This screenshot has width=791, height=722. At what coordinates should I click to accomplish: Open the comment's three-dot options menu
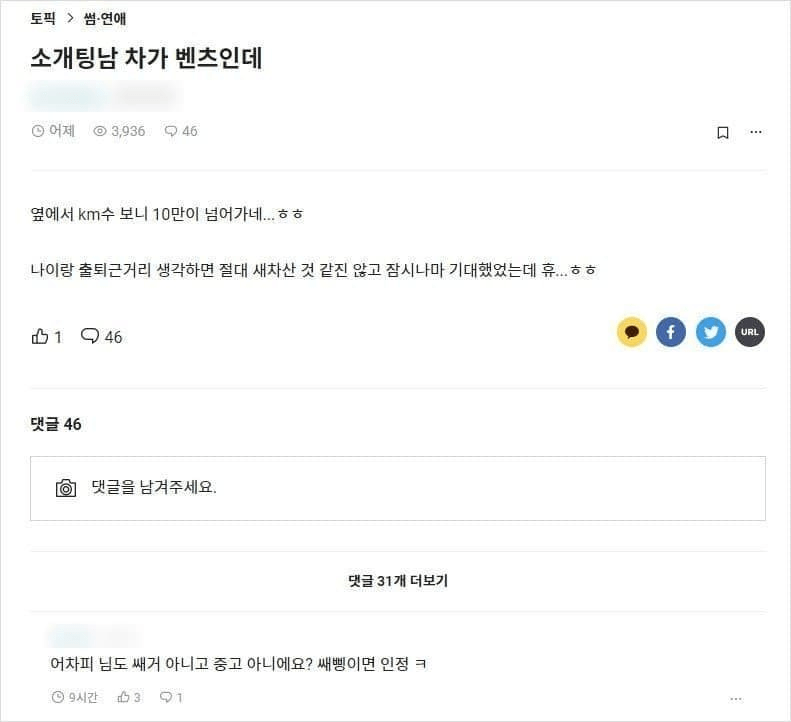736,698
